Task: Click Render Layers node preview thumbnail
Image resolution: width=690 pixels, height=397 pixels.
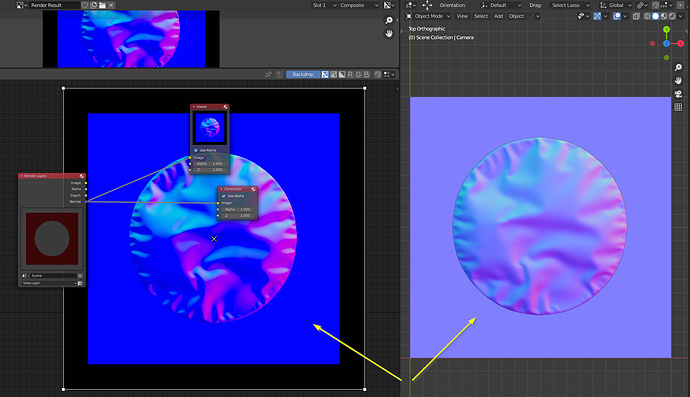Action: (x=52, y=239)
